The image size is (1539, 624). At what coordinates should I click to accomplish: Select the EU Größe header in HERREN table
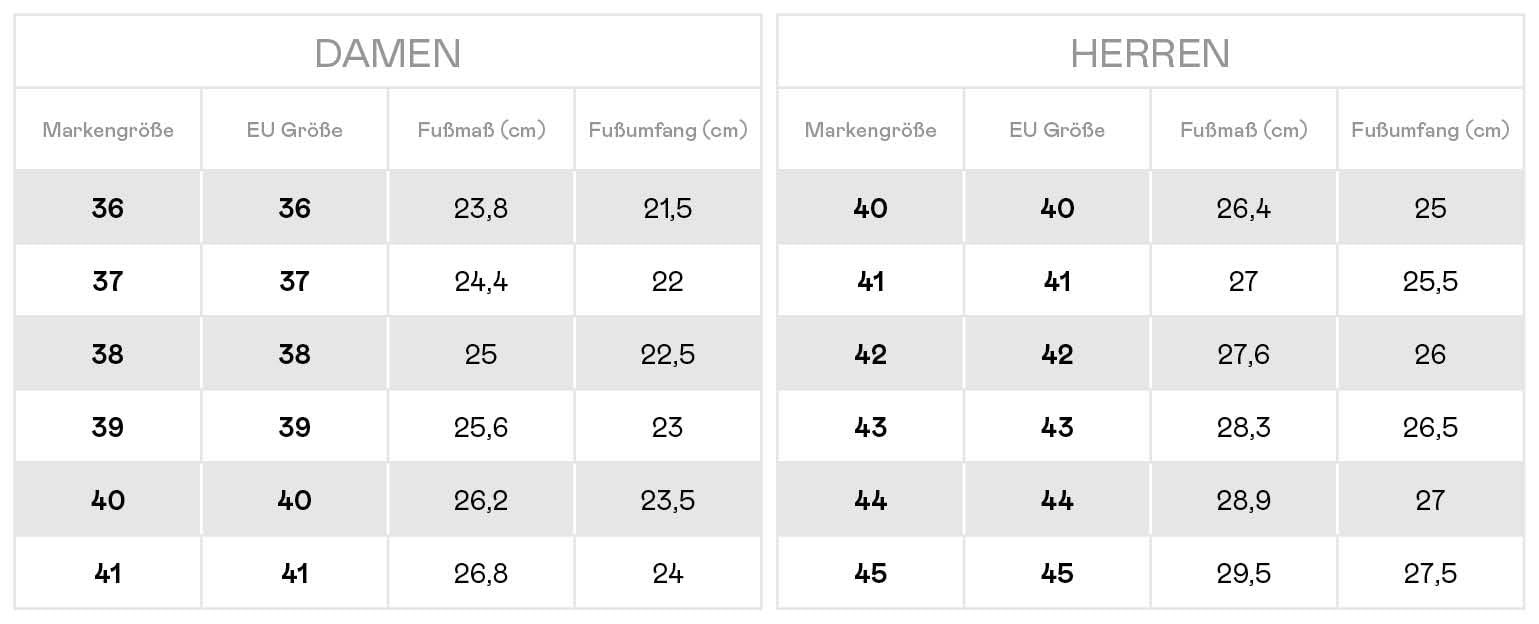[x=1057, y=130]
